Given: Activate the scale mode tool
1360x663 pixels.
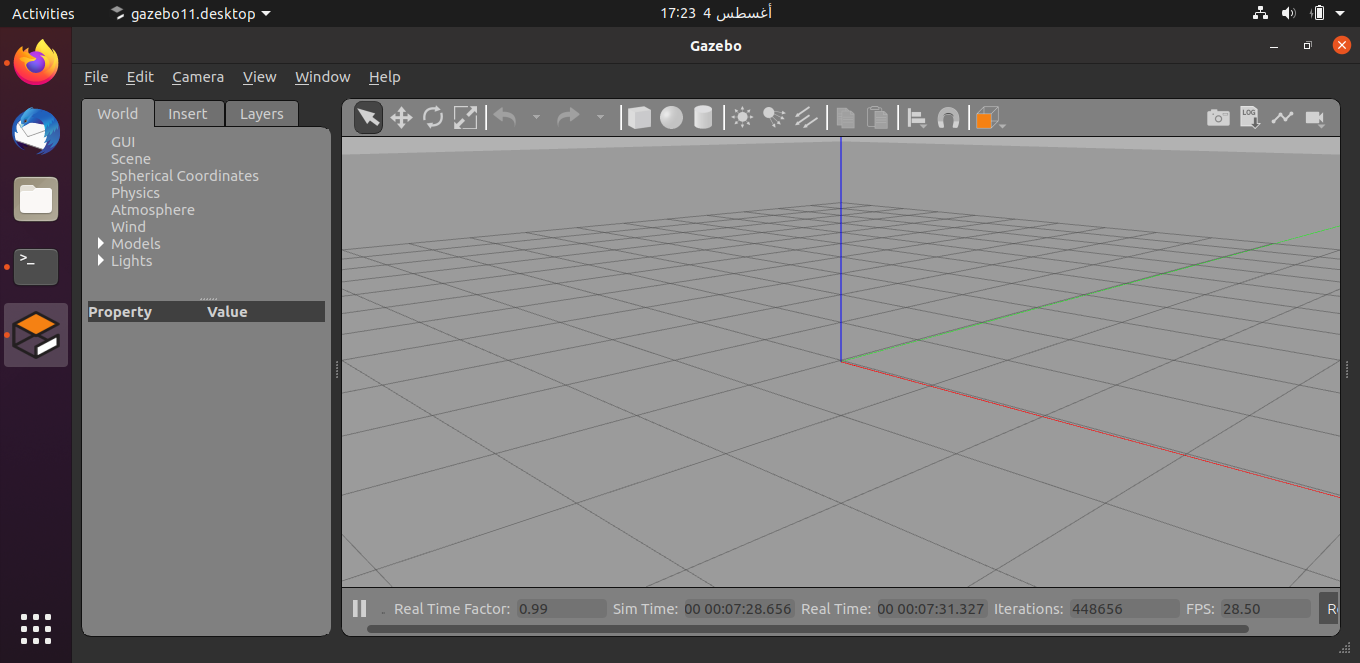Looking at the screenshot, I should (465, 118).
